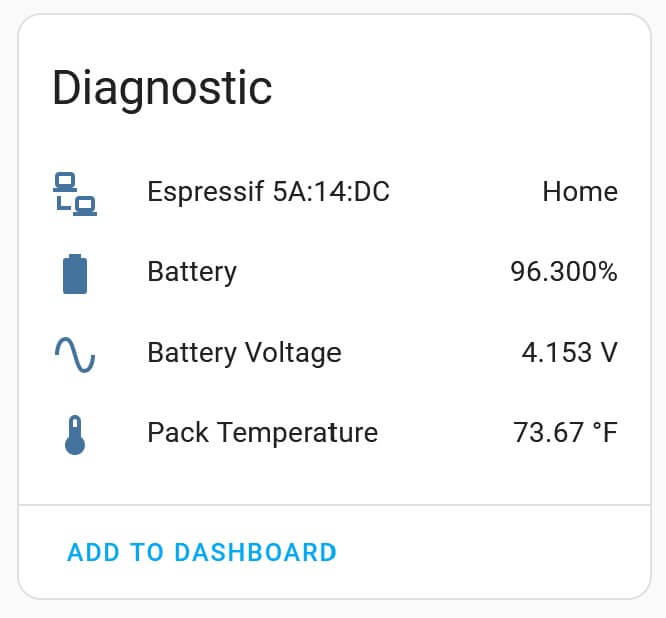Click the word Espressif in the first row
The width and height of the screenshot is (666, 618).
tap(206, 191)
